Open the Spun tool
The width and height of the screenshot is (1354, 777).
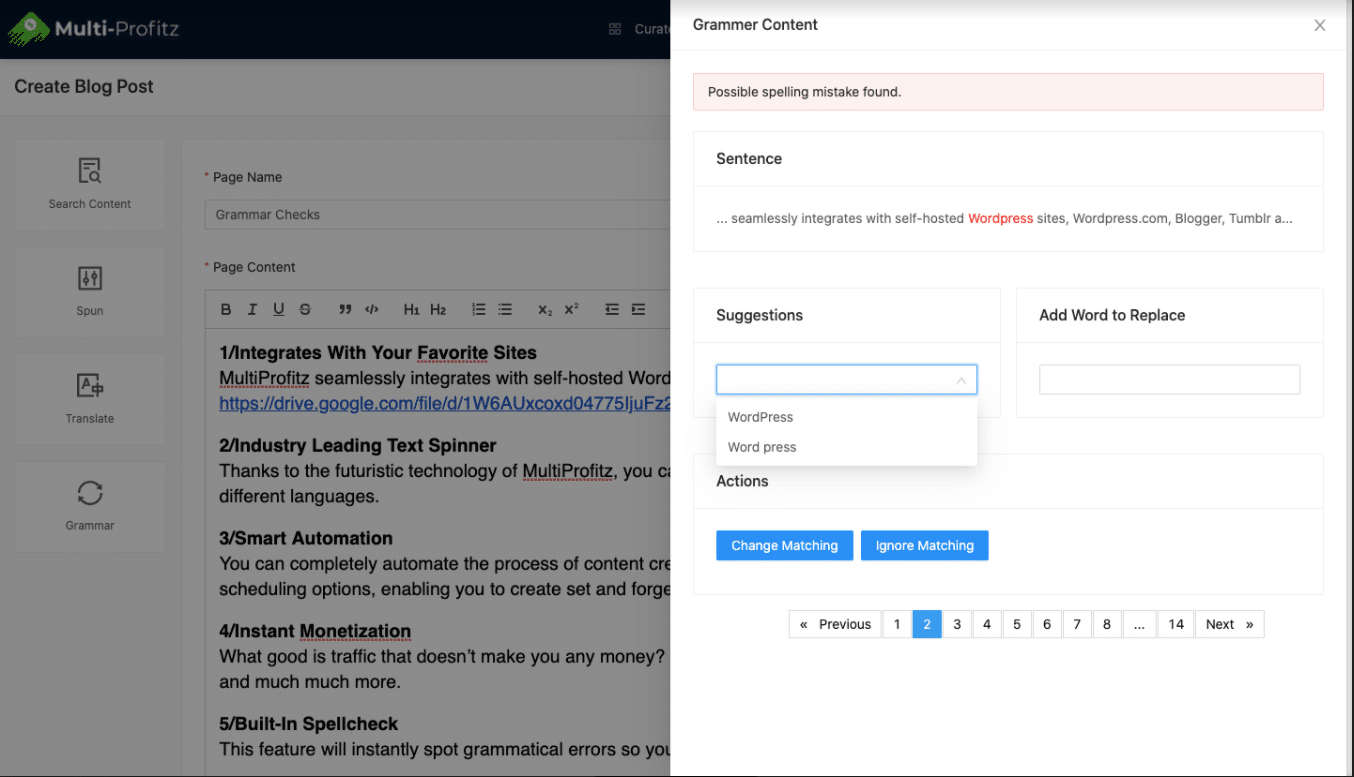tap(90, 291)
